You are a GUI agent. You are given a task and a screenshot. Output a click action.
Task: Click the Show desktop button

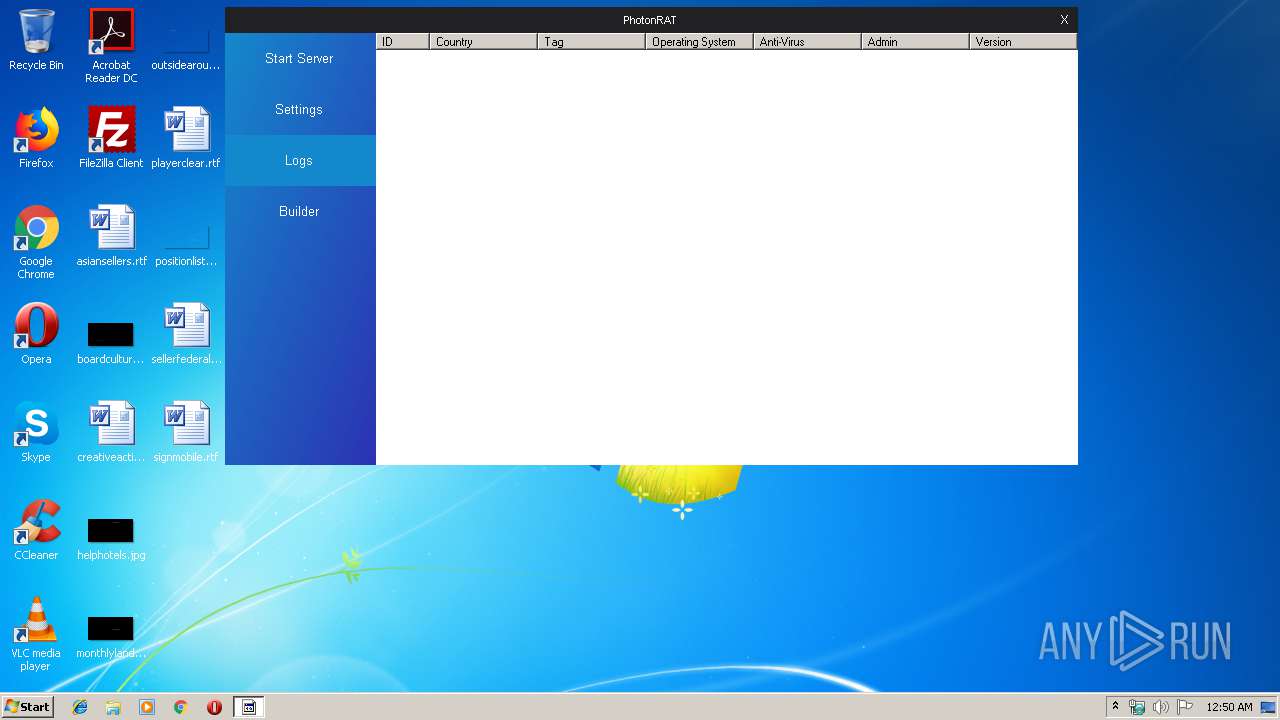pos(1270,707)
